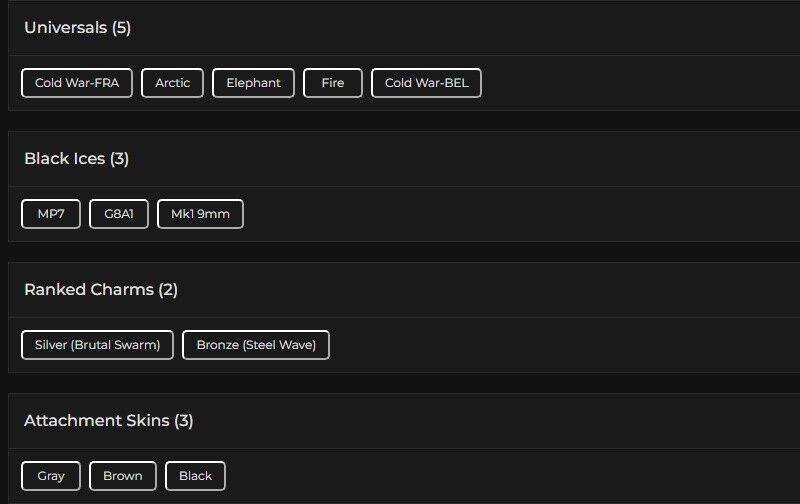
Task: Select the Bronze (Steel Wave) charm tag
Action: click(x=256, y=345)
